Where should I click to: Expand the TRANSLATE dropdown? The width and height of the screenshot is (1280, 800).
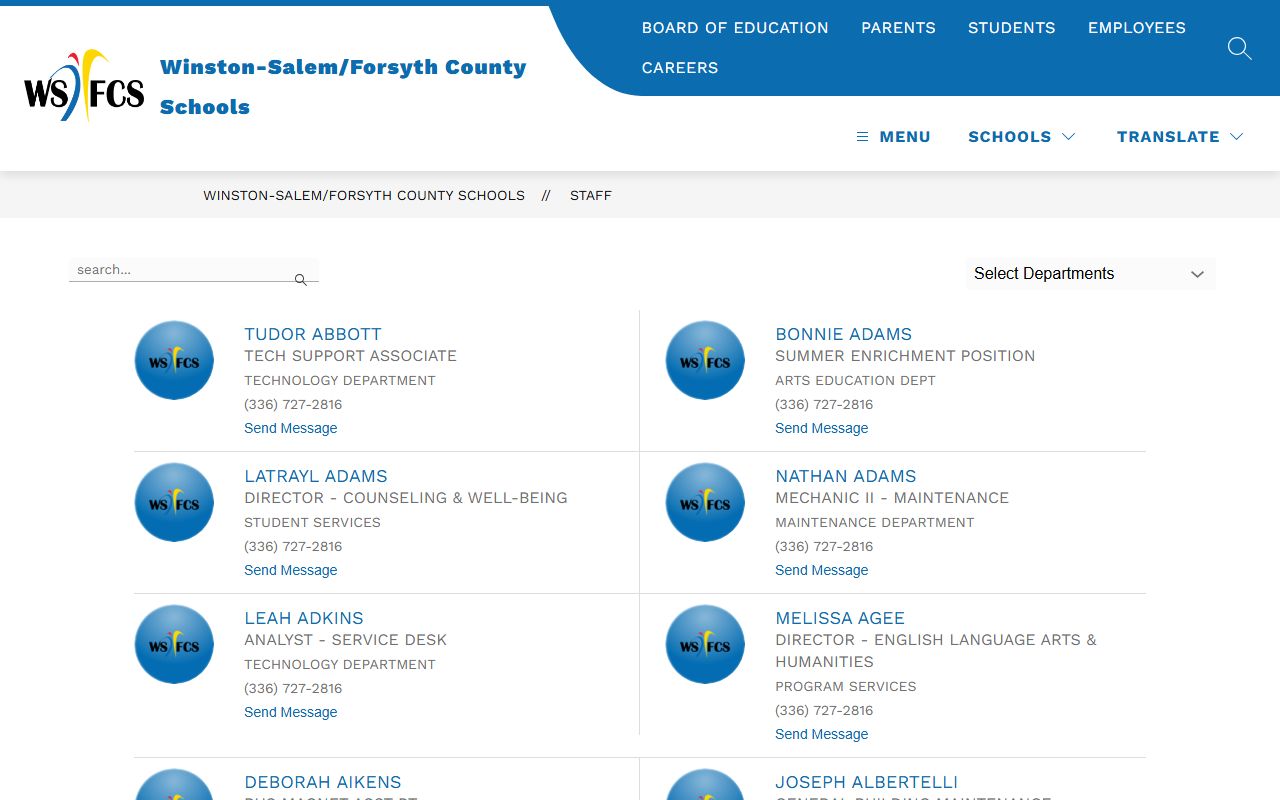pos(1180,137)
